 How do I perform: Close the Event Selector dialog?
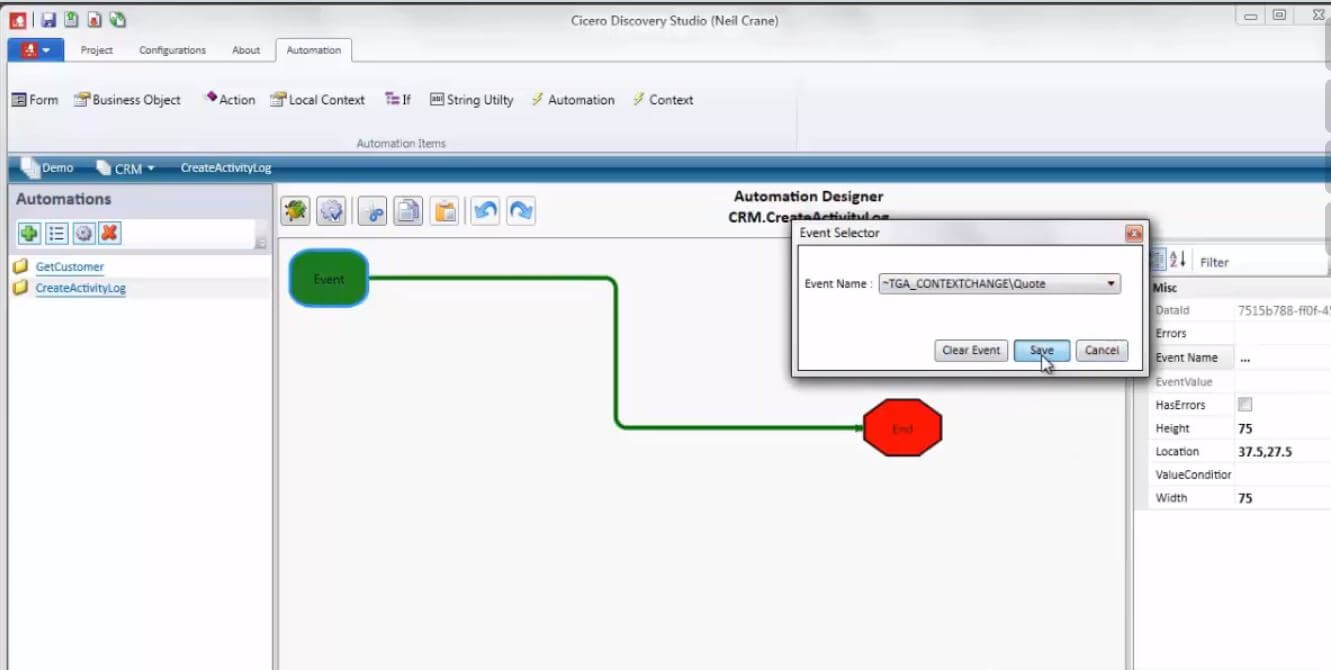click(x=1134, y=233)
